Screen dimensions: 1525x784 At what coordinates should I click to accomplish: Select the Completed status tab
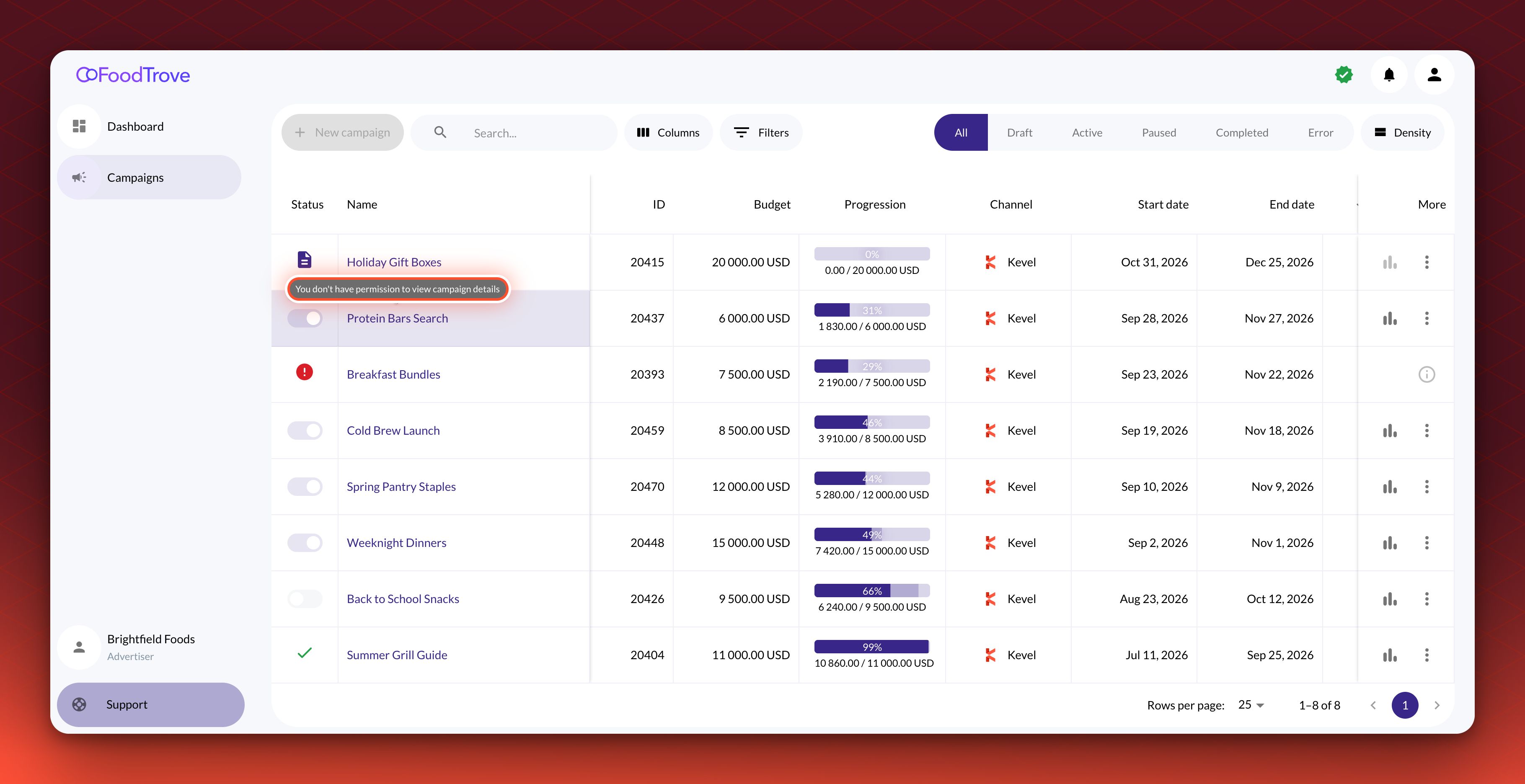pos(1241,132)
